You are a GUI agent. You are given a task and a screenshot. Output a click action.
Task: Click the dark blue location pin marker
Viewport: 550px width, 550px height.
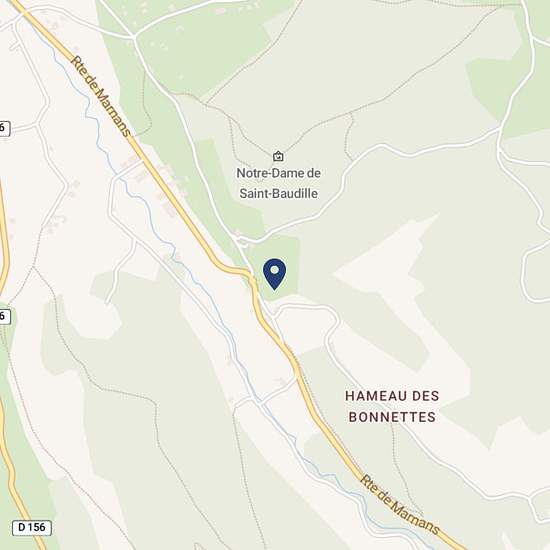click(x=275, y=274)
